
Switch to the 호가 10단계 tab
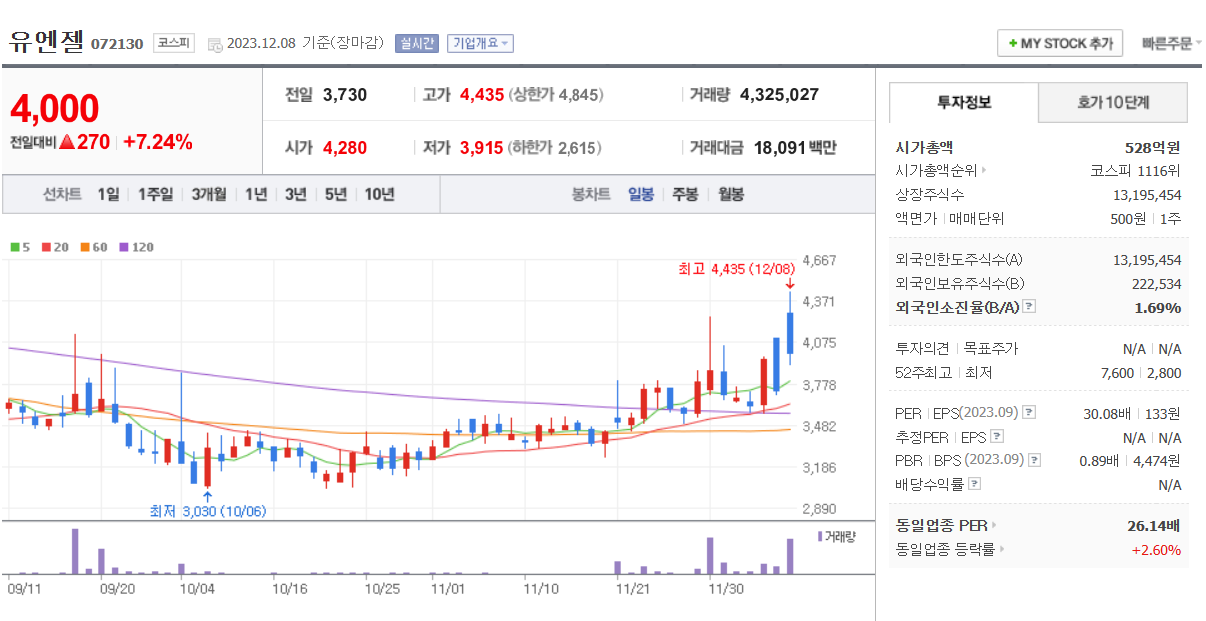pyautogui.click(x=1113, y=102)
